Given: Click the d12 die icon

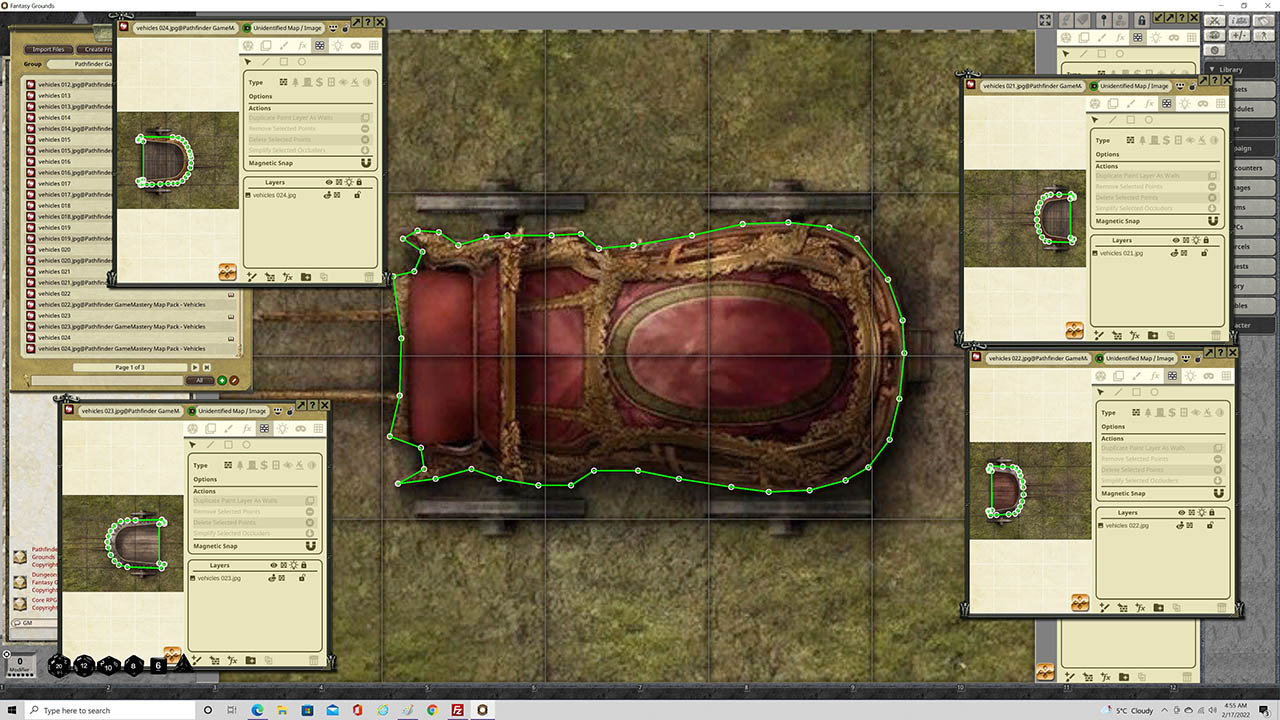Looking at the screenshot, I should [85, 665].
